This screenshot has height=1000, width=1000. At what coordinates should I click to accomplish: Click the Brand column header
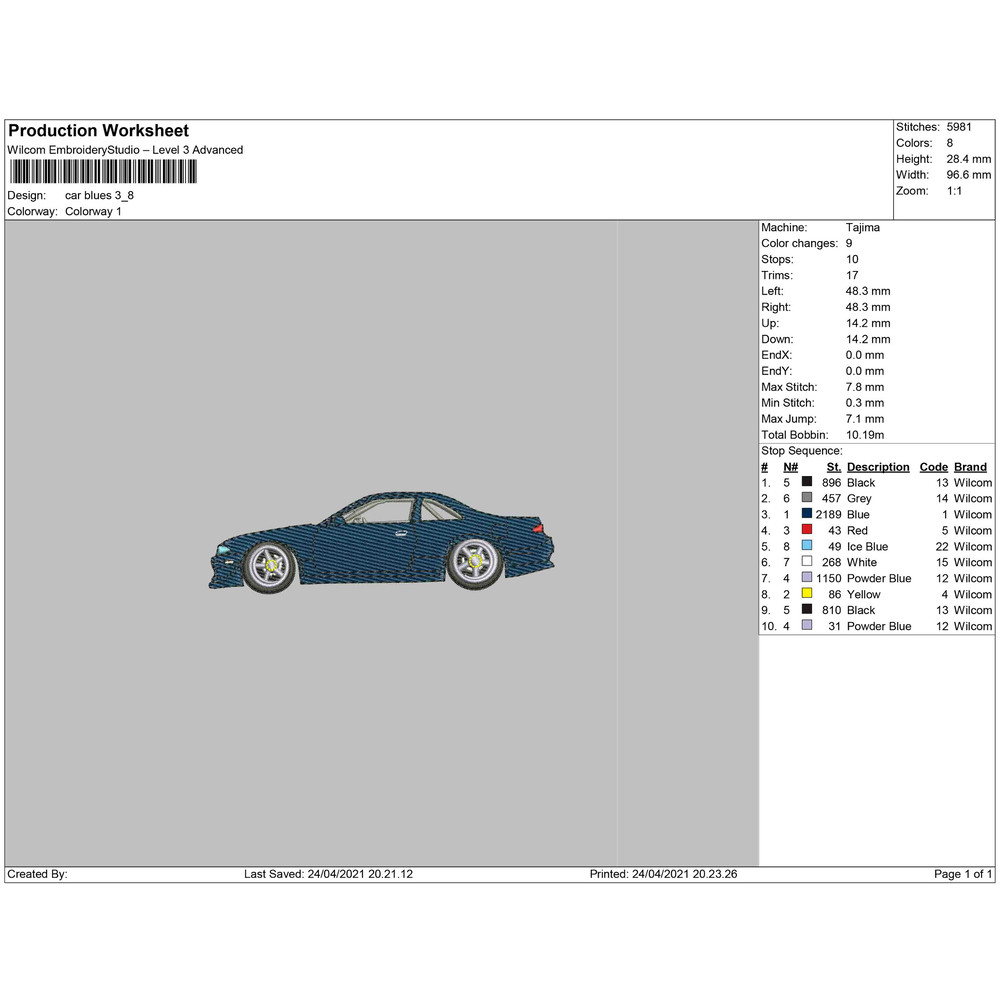[x=970, y=467]
